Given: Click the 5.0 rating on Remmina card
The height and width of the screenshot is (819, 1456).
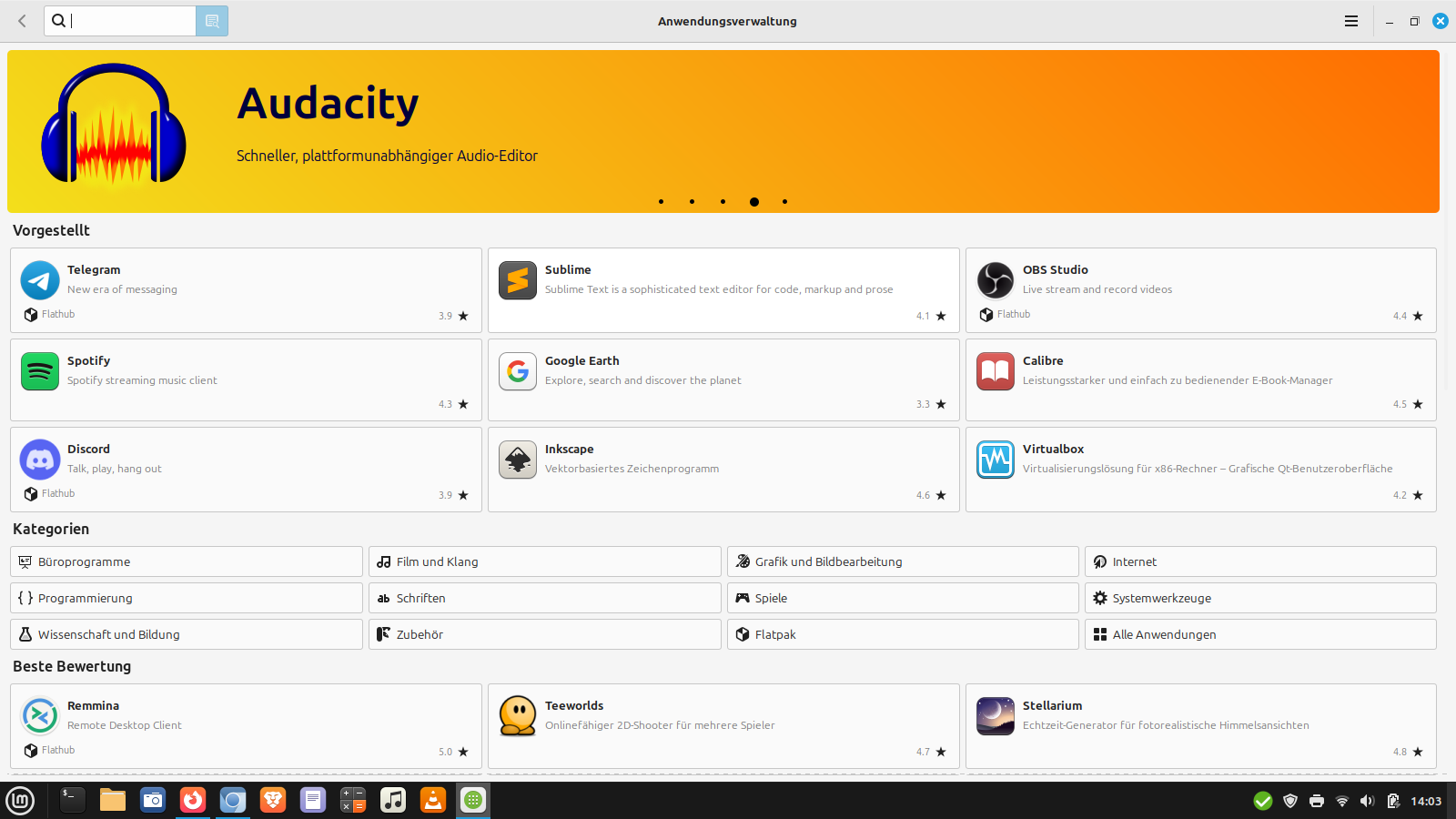Looking at the screenshot, I should [x=453, y=752].
